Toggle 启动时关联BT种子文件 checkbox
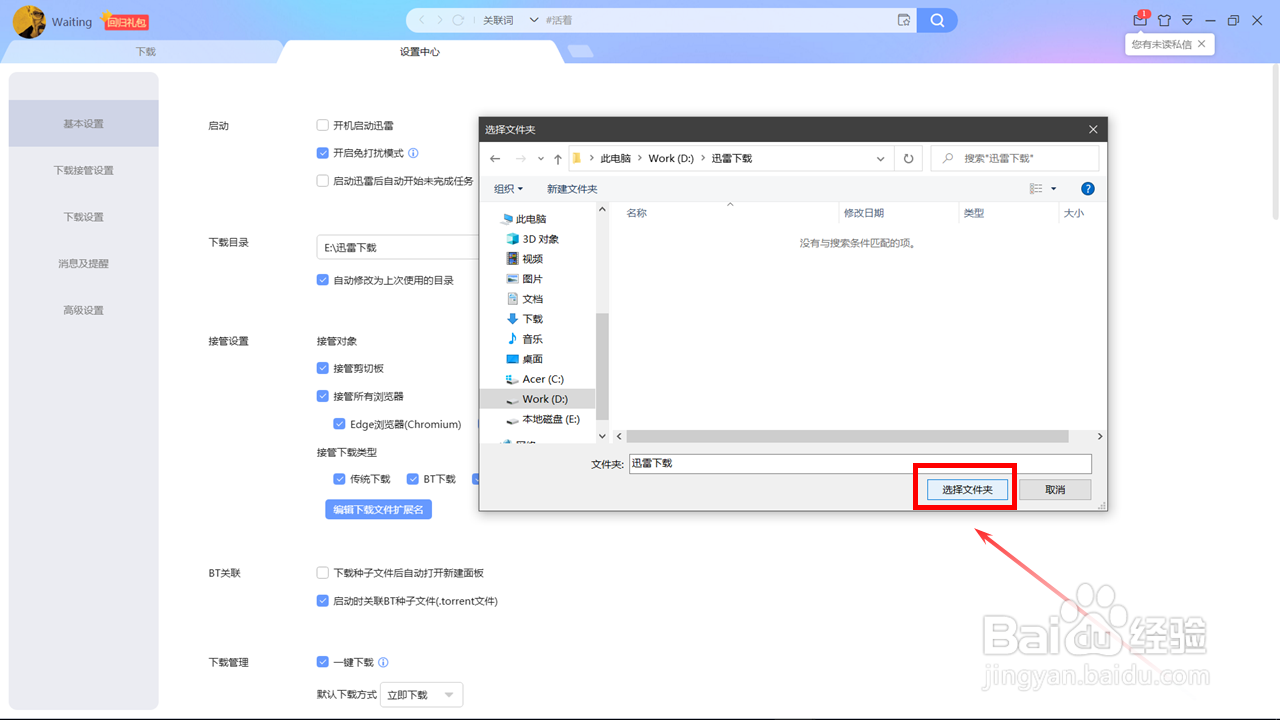Viewport: 1280px width, 720px height. [323, 601]
